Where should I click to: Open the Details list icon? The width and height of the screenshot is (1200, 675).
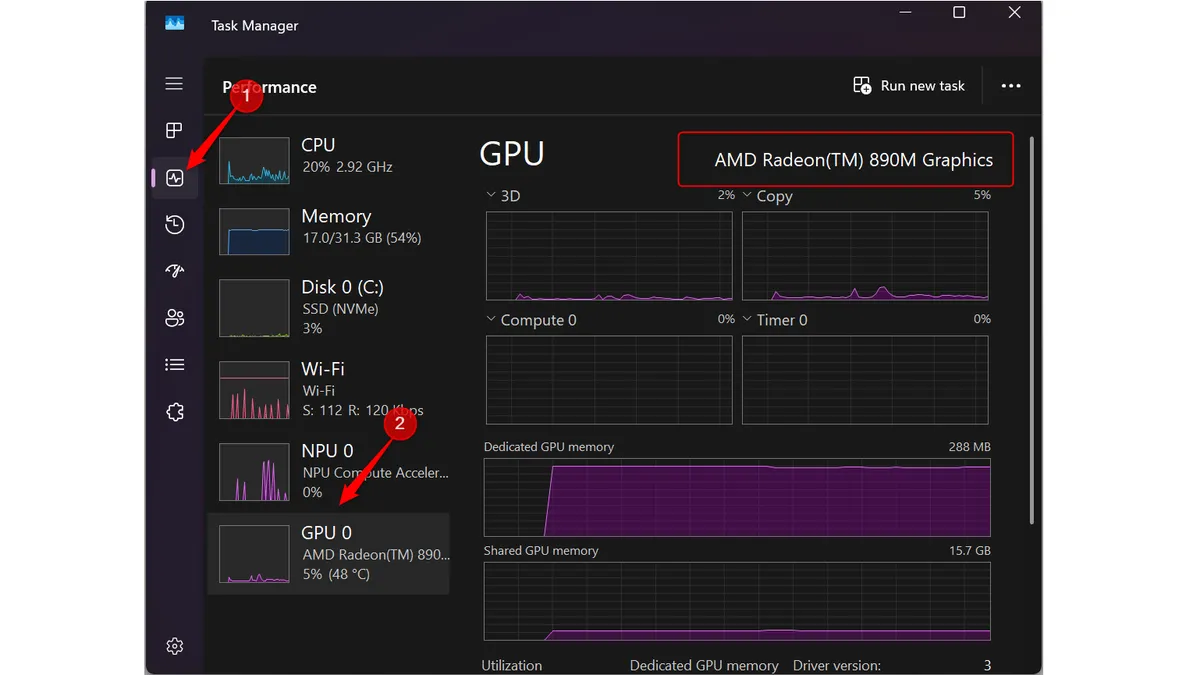174,364
